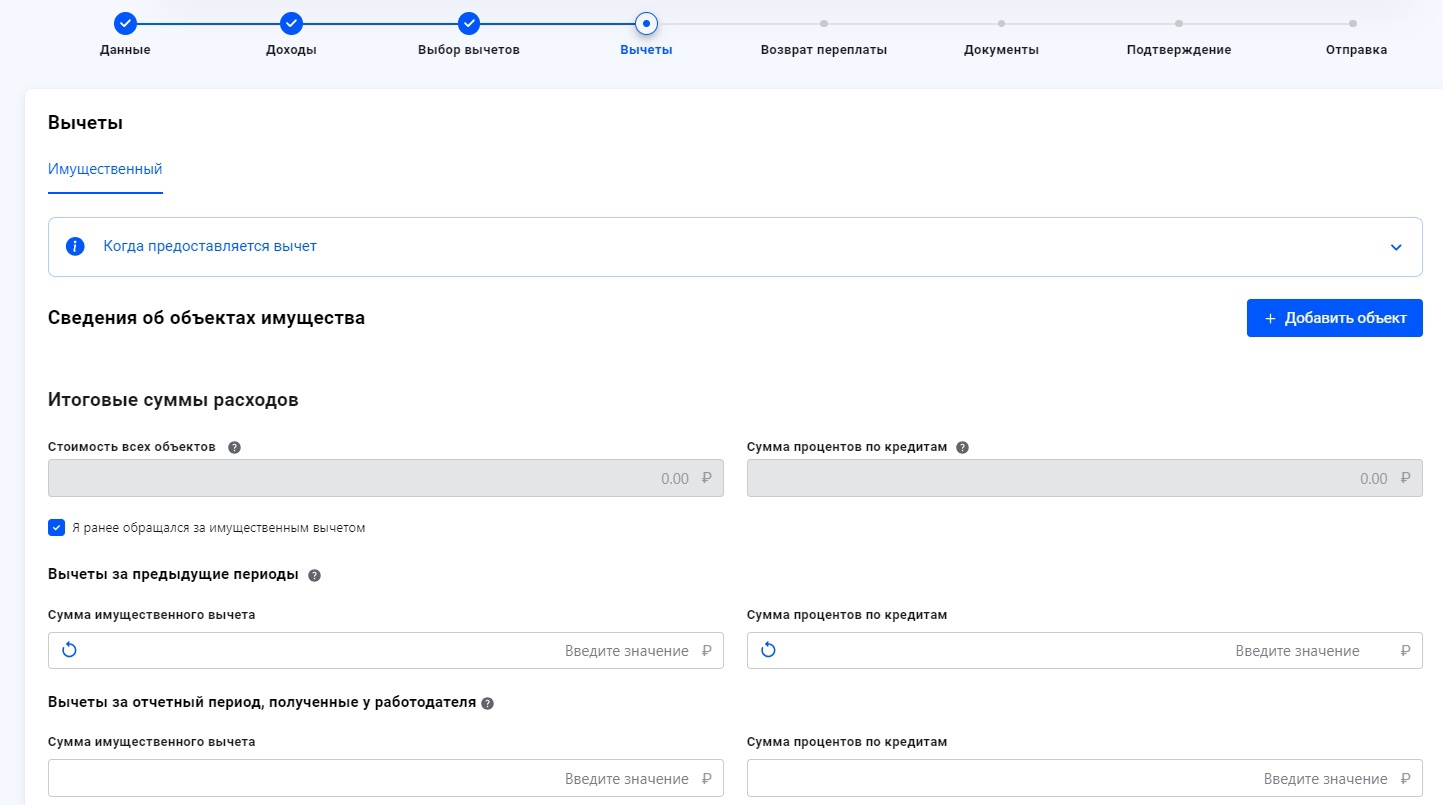Go to Возврат переплаты step label
Screen dimensions: 1443x805
click(x=824, y=50)
